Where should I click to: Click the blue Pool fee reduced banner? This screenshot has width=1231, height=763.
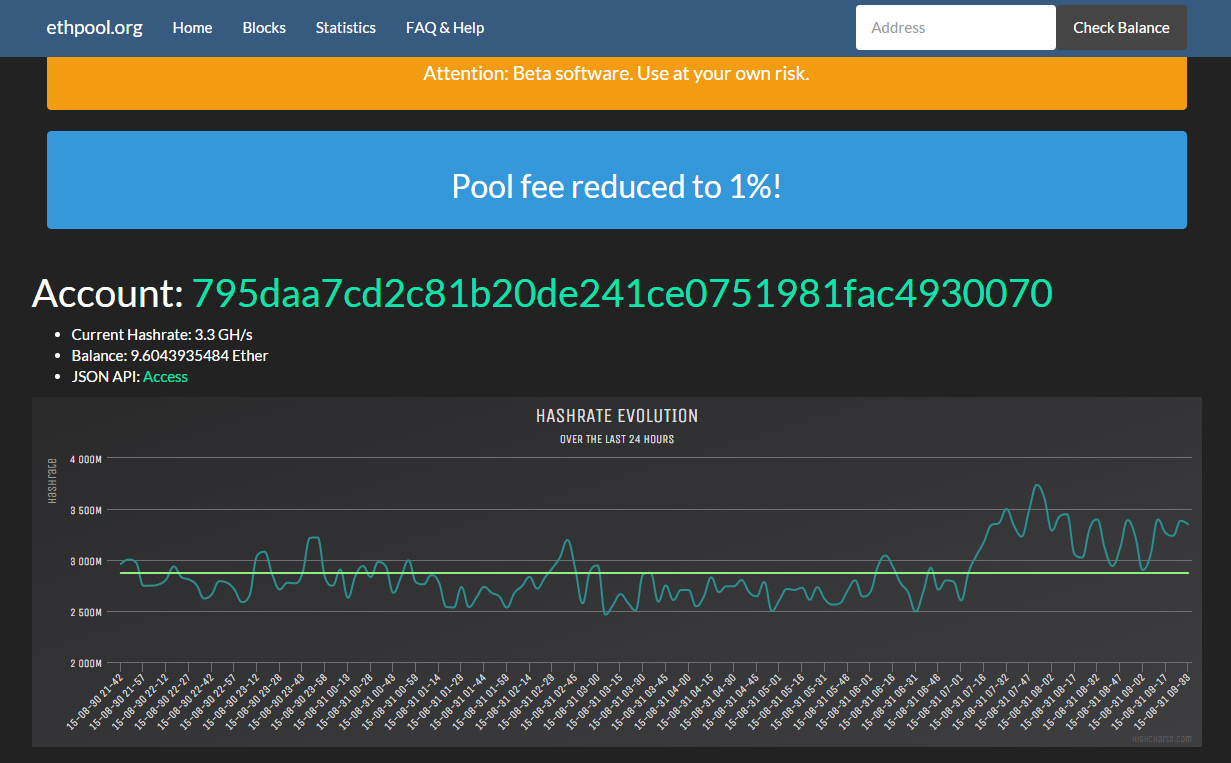[x=616, y=186]
